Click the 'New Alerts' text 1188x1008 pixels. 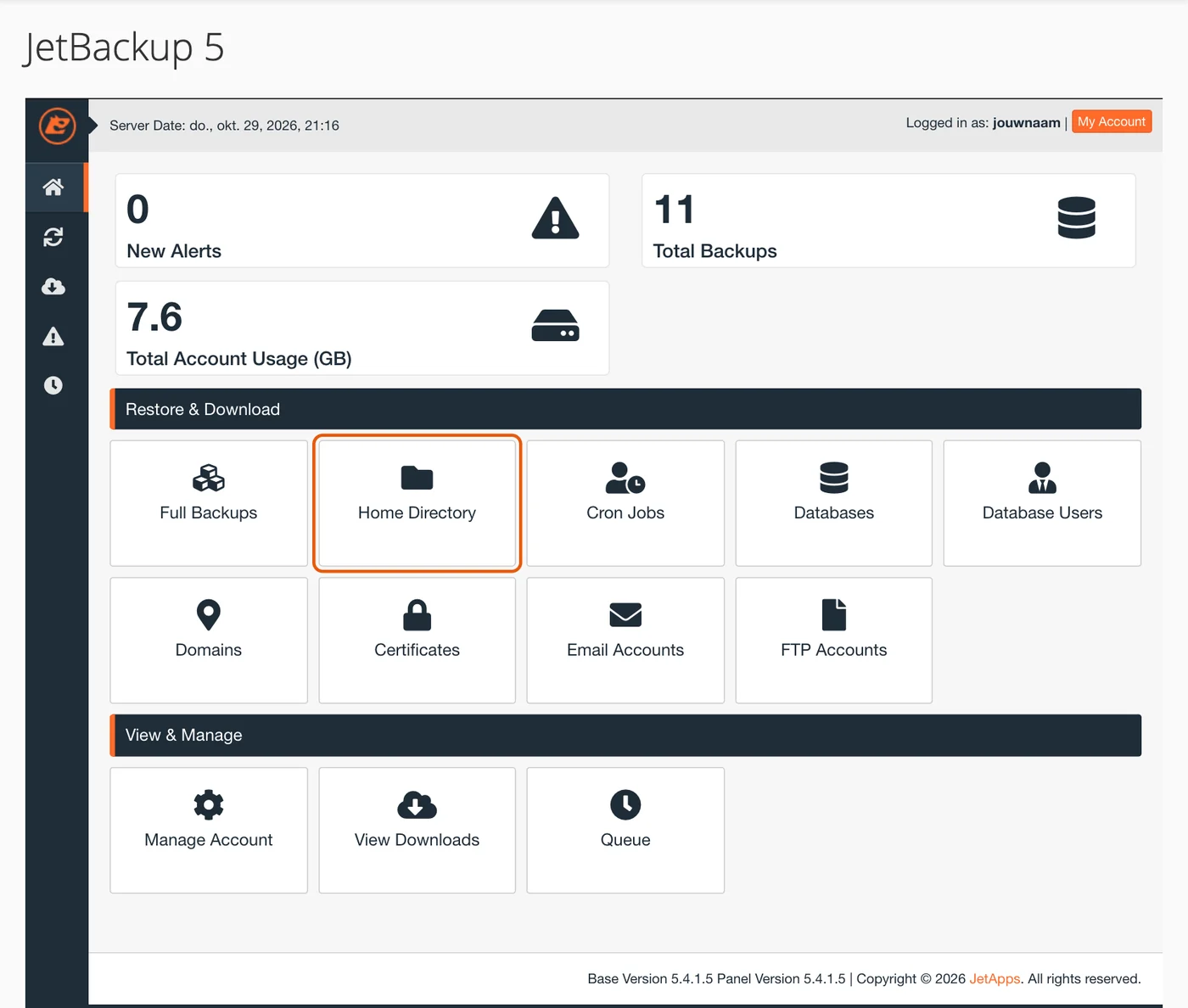click(x=174, y=251)
